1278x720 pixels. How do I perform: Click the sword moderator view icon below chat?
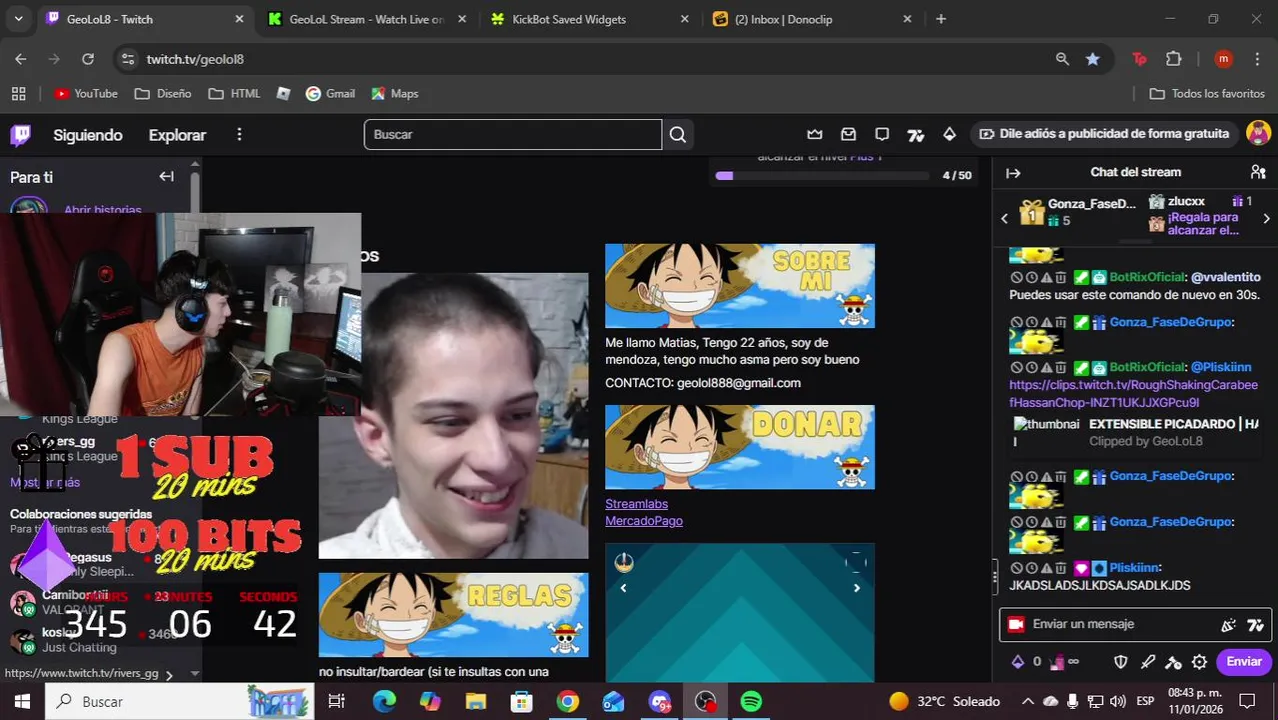[x=1148, y=662]
